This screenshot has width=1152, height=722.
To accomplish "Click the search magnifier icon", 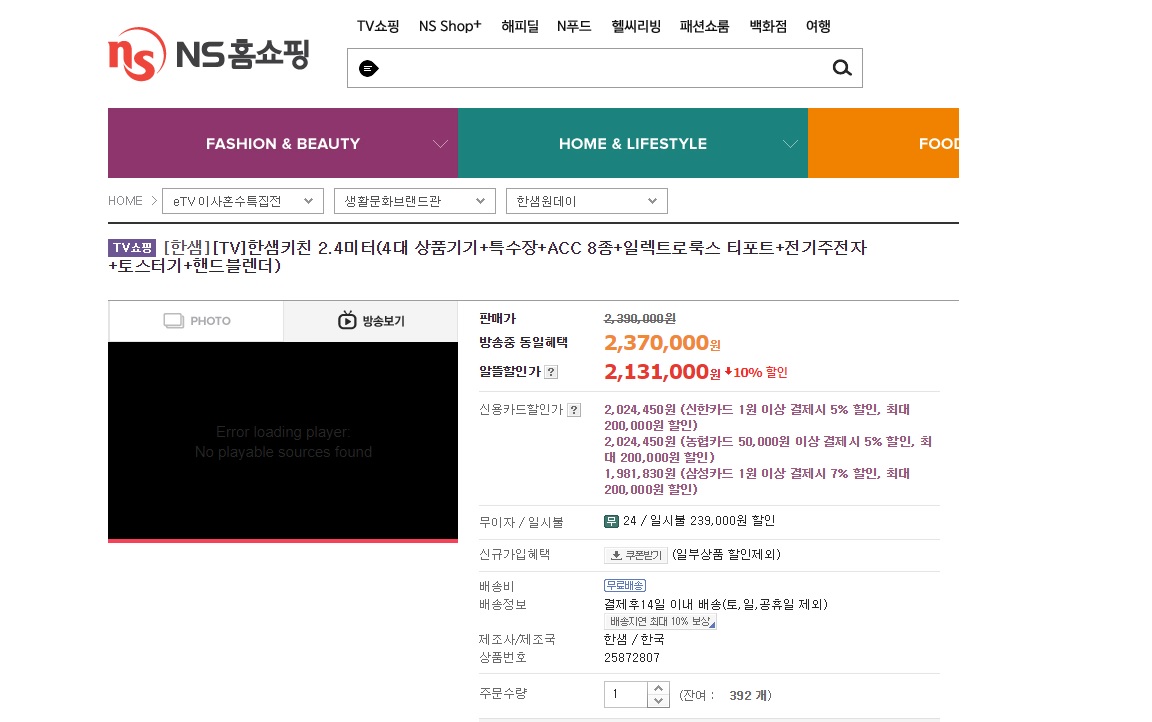I will [x=842, y=68].
